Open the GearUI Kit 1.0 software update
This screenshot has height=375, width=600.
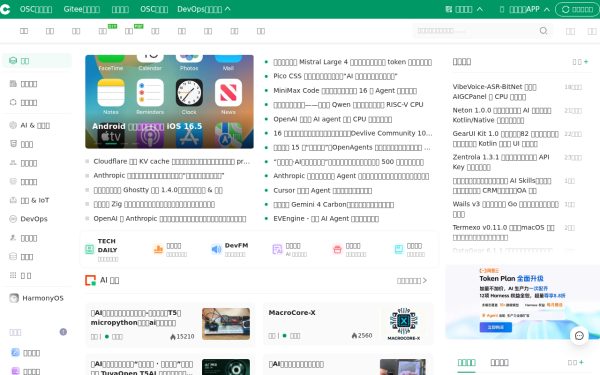[x=505, y=139]
